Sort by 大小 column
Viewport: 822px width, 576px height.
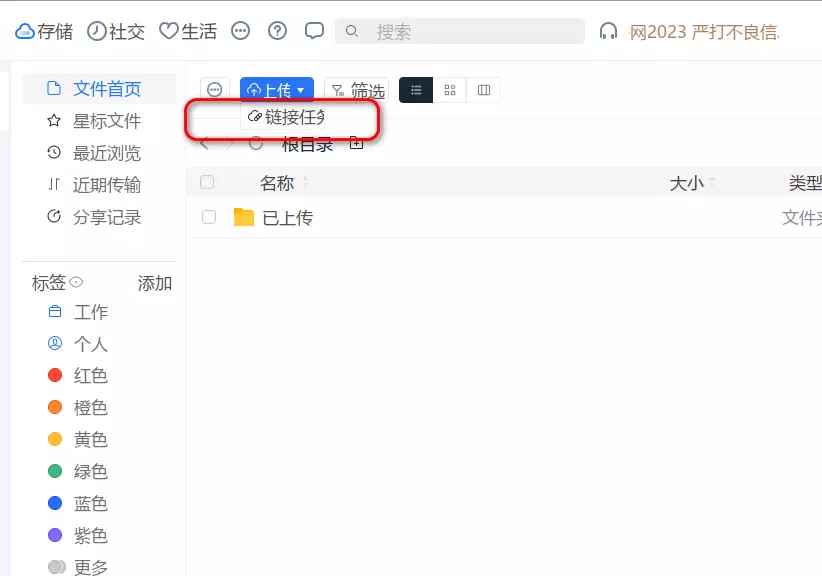click(x=686, y=183)
